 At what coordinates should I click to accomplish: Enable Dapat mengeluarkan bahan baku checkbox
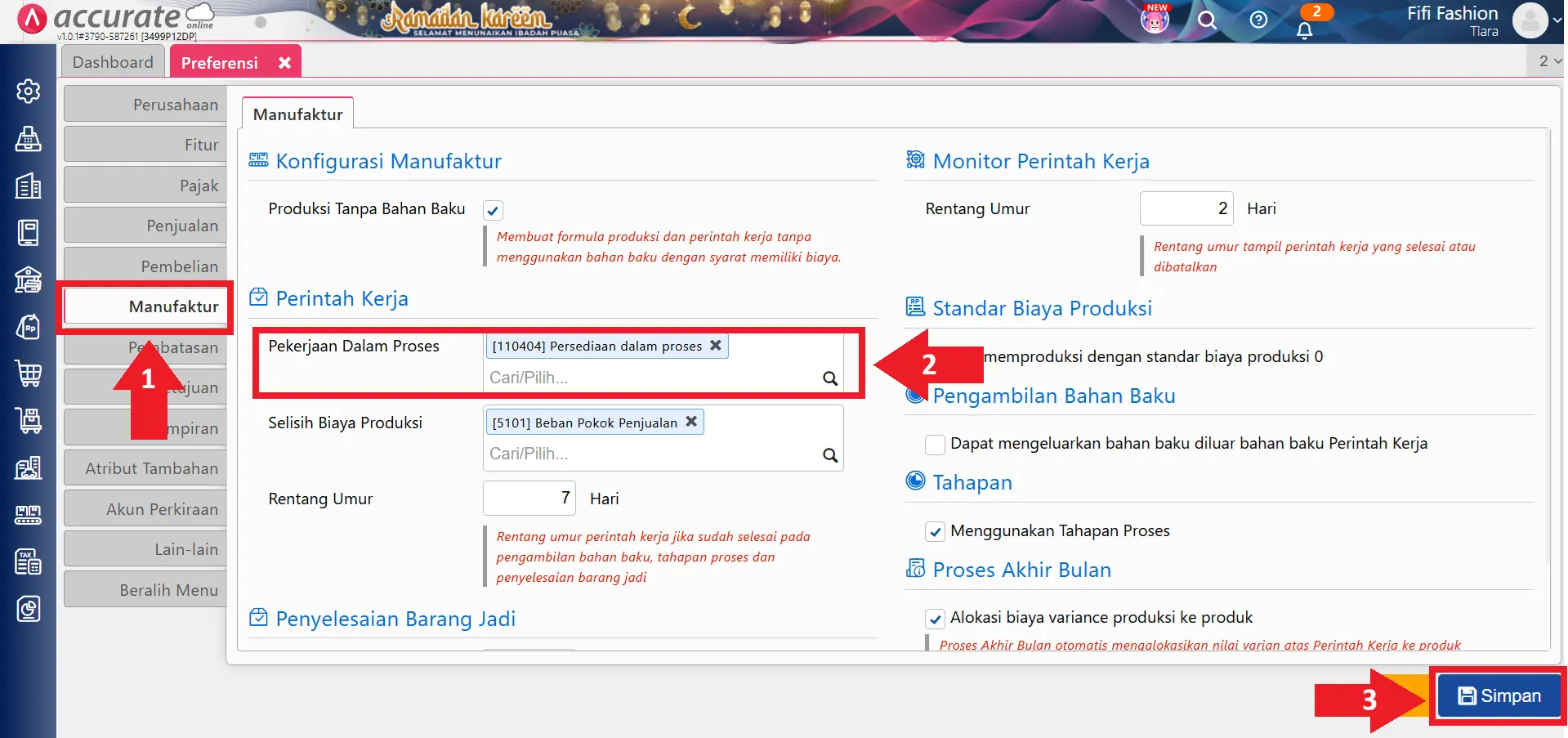[x=935, y=444]
